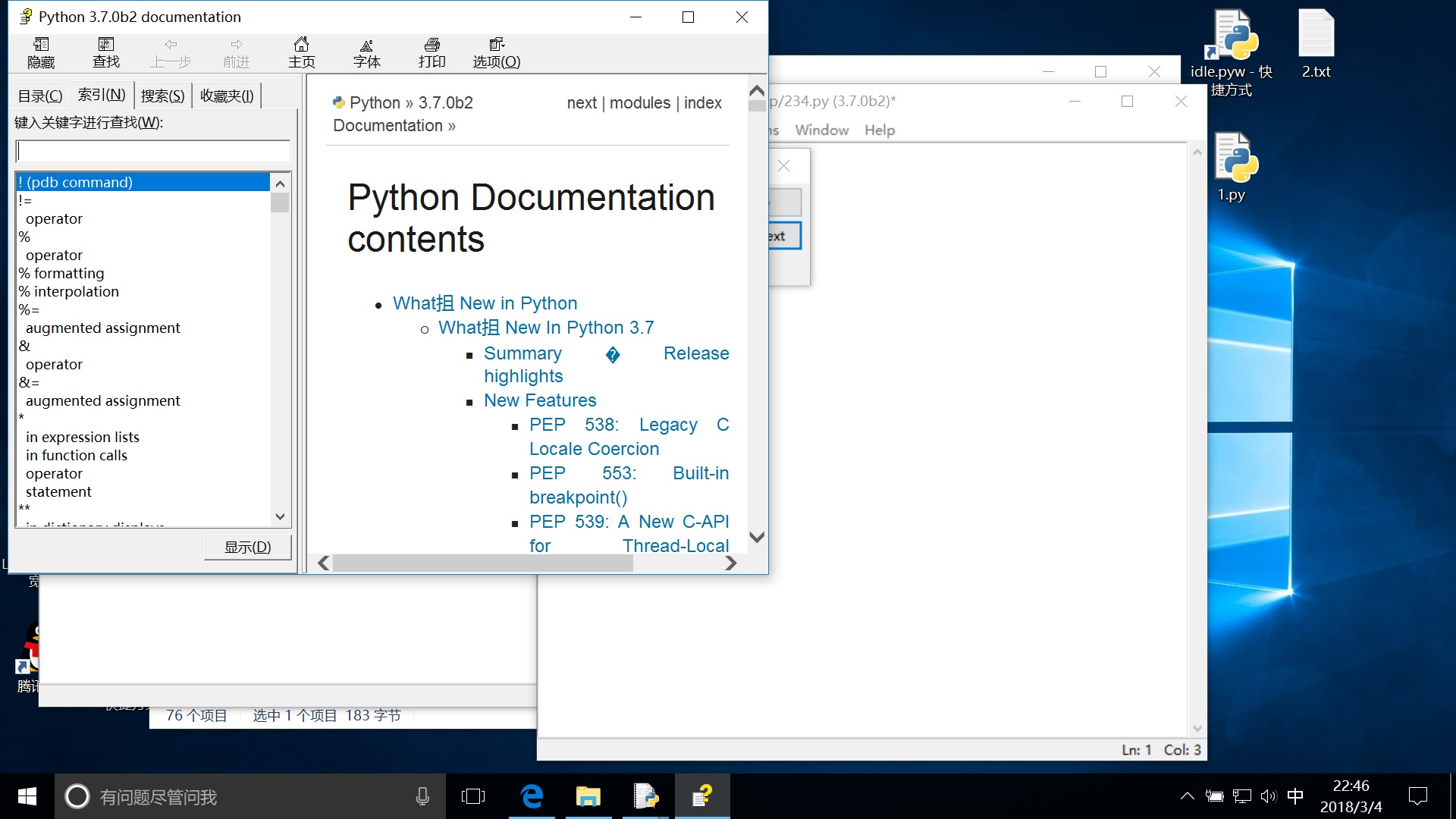Open volume control in system tray
This screenshot has height=819, width=1456.
(x=1269, y=796)
